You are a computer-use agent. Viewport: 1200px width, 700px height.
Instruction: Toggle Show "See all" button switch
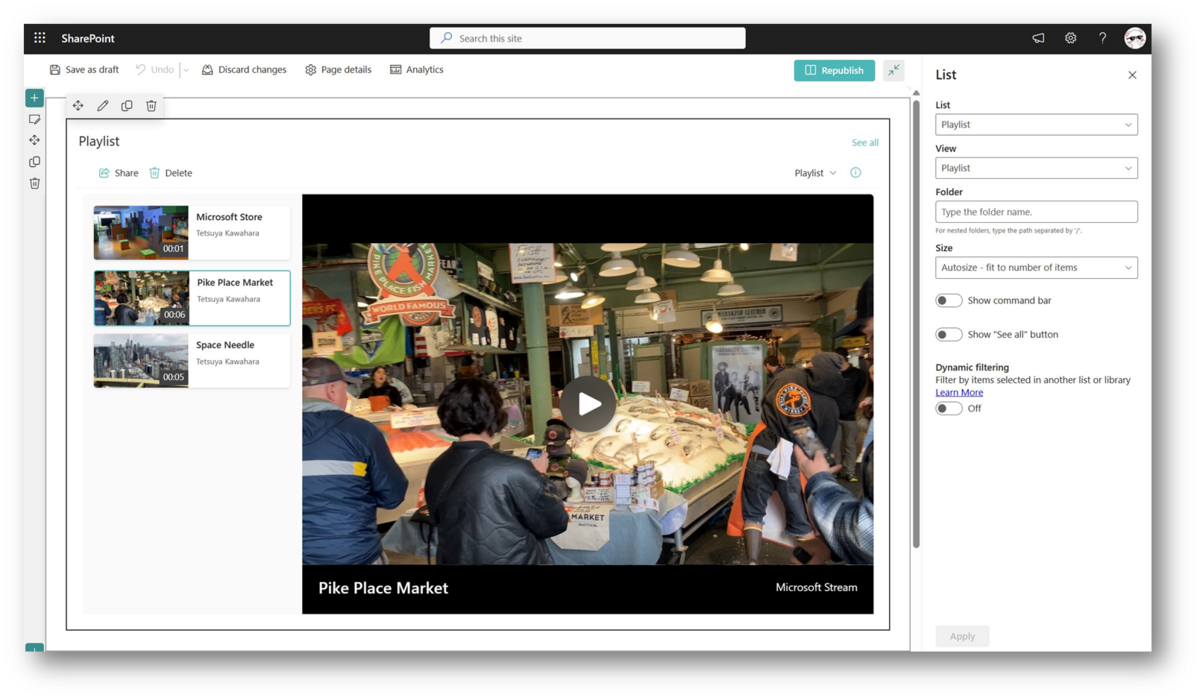click(x=948, y=334)
